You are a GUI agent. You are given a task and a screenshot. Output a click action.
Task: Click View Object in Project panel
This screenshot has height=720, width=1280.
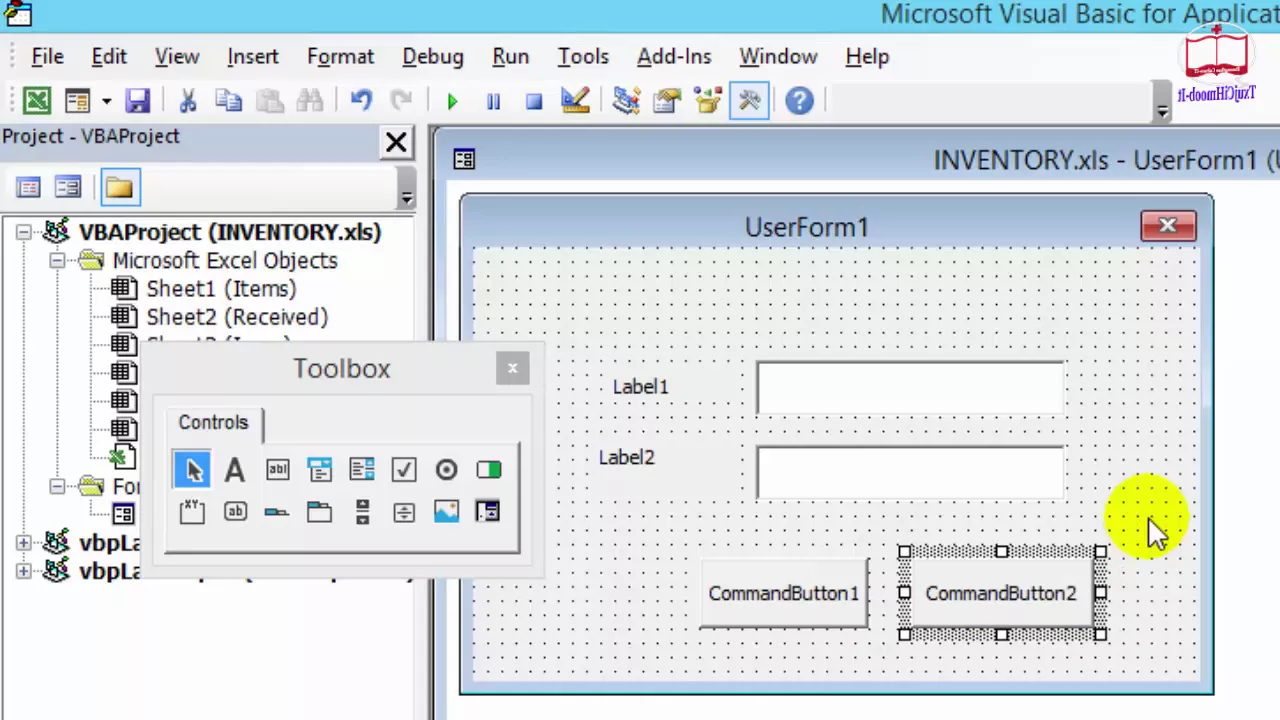68,187
